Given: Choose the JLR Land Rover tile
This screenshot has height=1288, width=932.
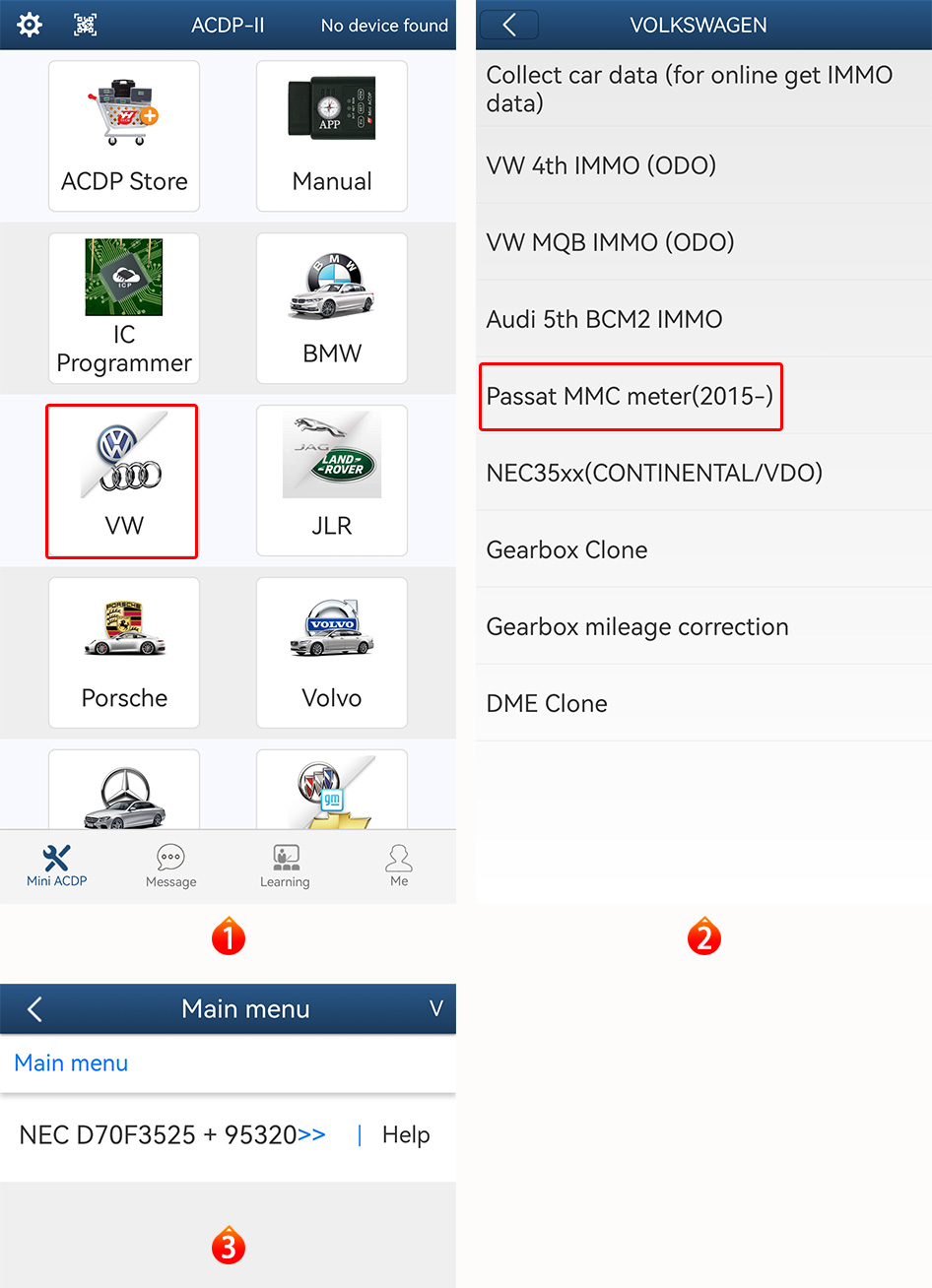Looking at the screenshot, I should pyautogui.click(x=332, y=482).
